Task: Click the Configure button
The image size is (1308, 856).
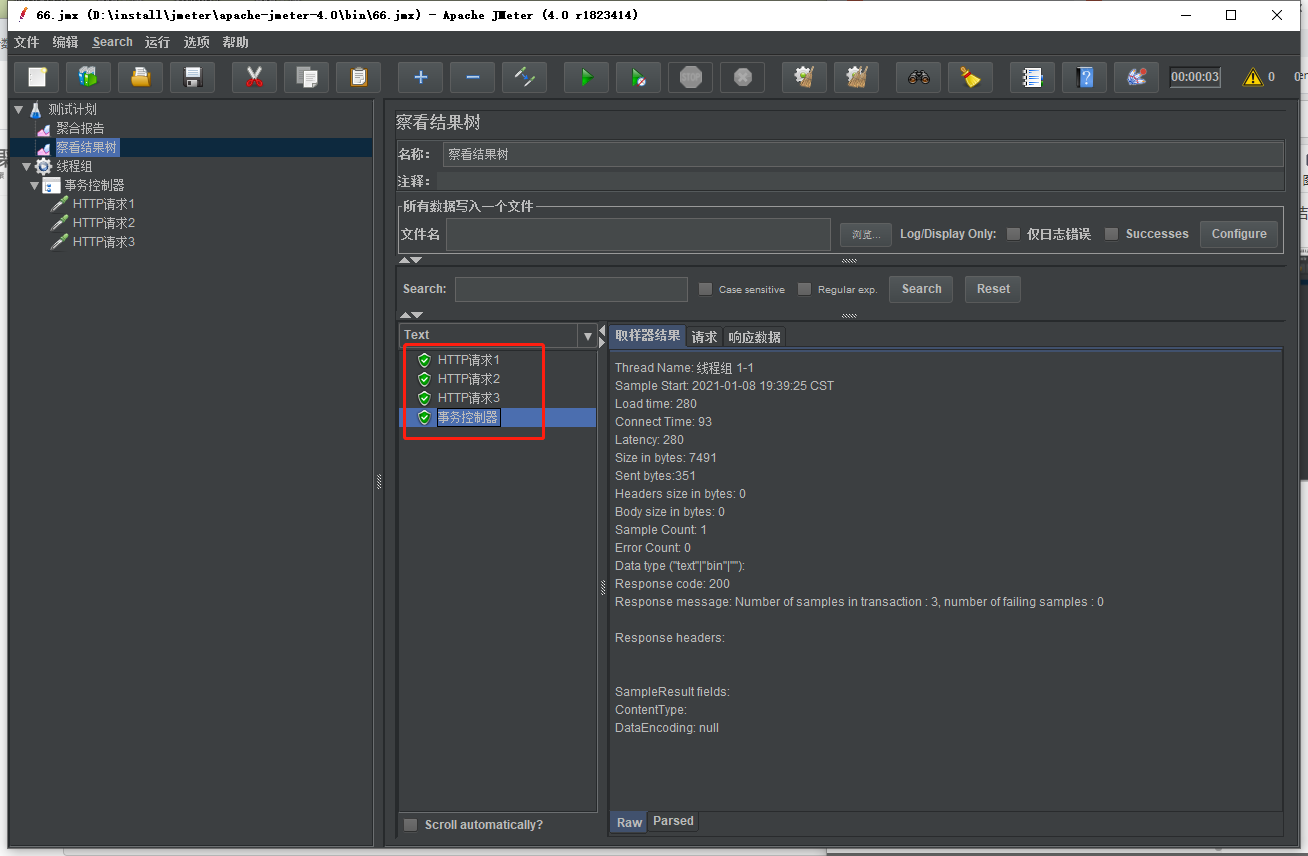Action: click(1239, 234)
